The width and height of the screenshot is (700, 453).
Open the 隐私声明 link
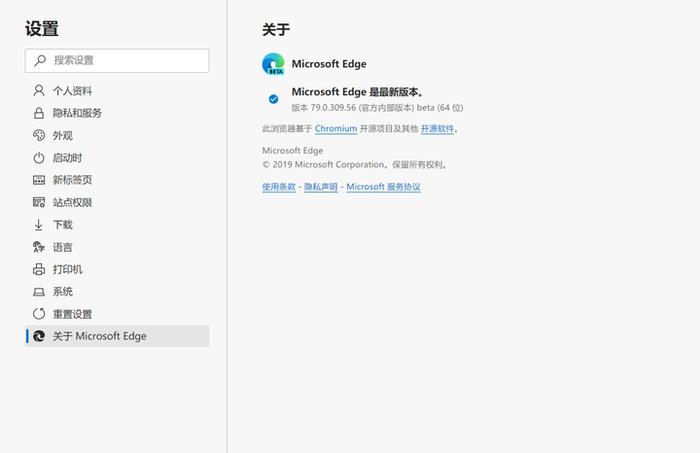click(321, 187)
